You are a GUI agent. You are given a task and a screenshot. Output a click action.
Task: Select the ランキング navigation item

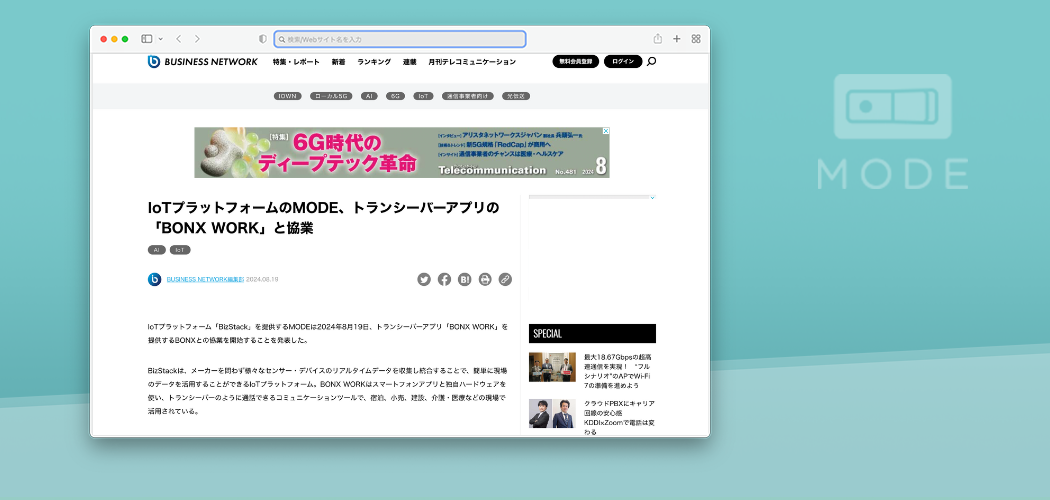point(374,62)
